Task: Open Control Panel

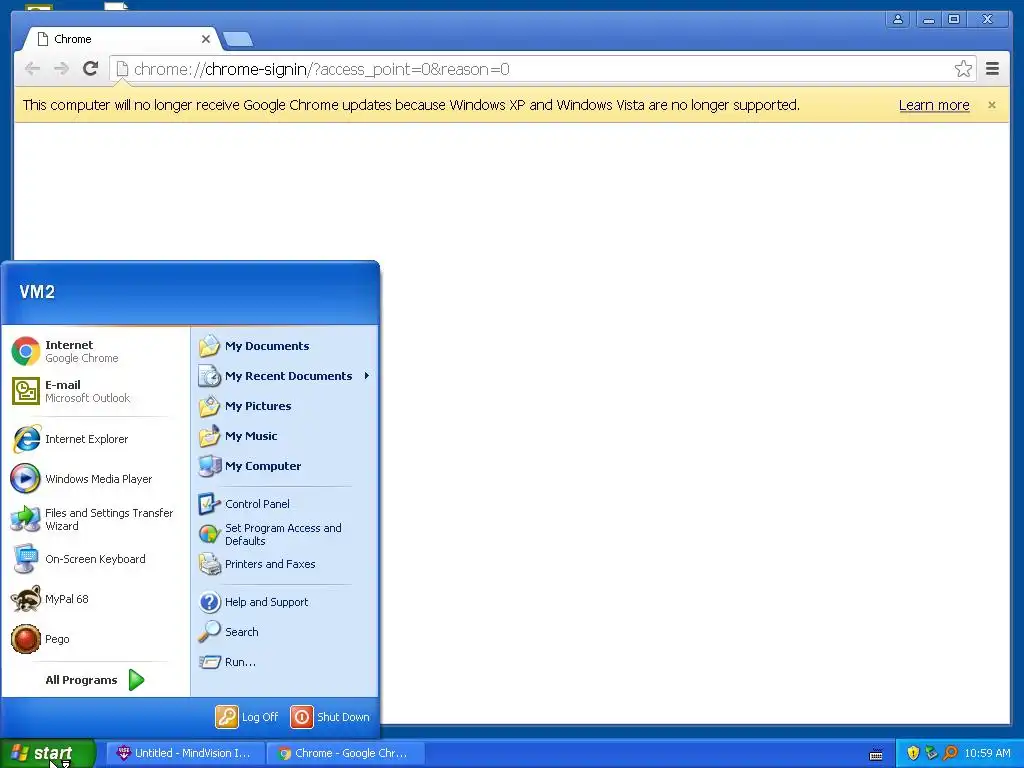Action: pos(285,504)
